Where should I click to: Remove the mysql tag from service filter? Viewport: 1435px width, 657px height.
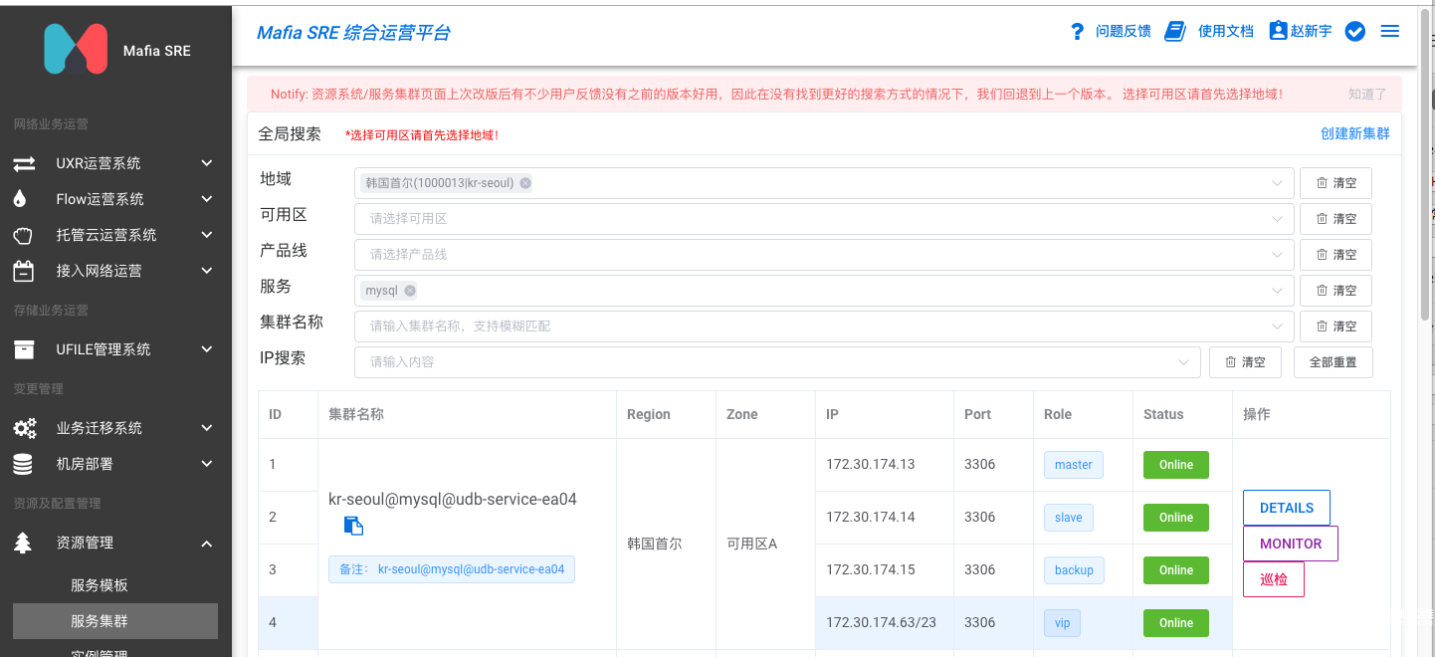click(410, 291)
